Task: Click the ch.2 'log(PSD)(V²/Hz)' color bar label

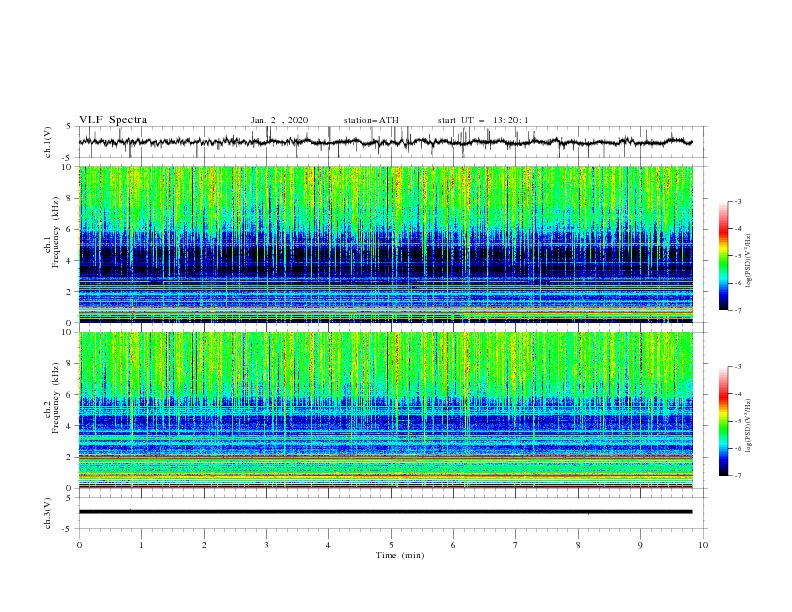Action: 749,426
